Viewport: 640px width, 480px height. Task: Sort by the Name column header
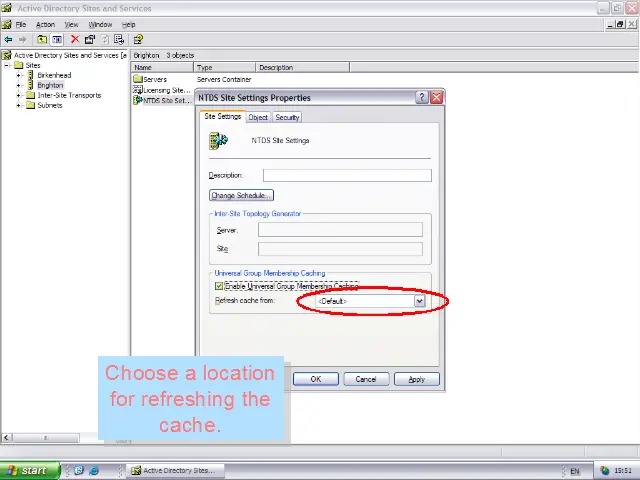click(162, 67)
